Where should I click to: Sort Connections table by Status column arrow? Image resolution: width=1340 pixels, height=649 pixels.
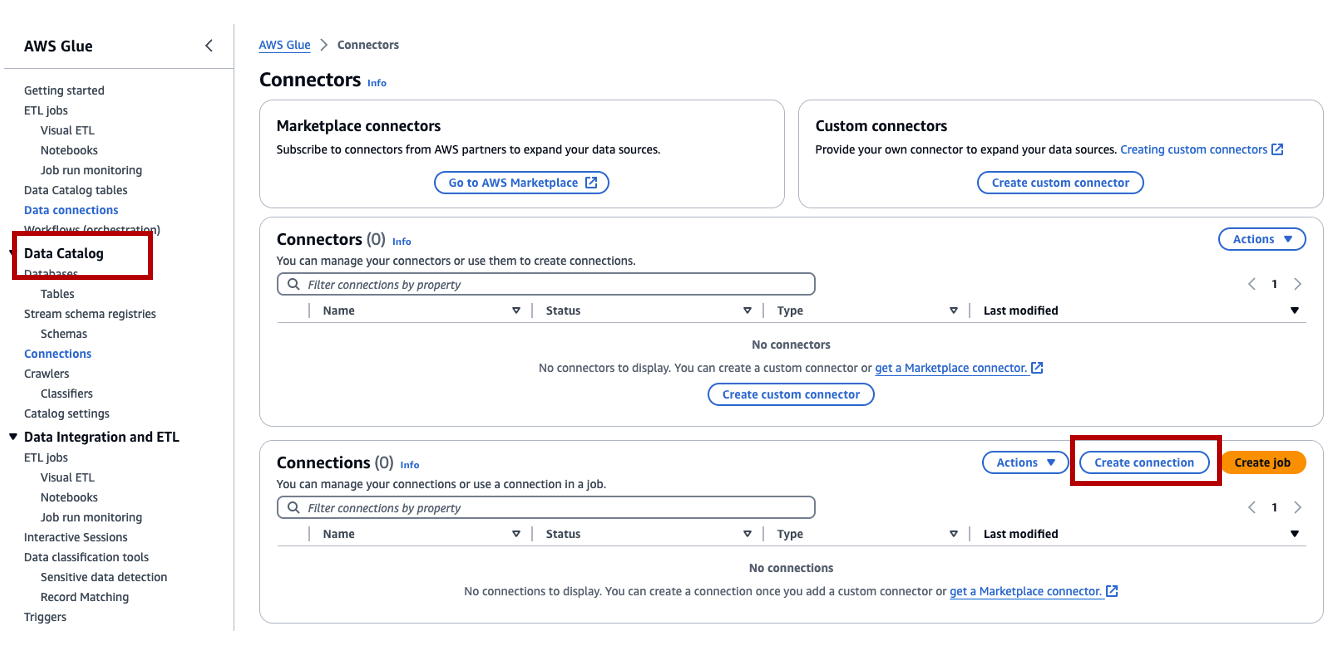(x=747, y=534)
